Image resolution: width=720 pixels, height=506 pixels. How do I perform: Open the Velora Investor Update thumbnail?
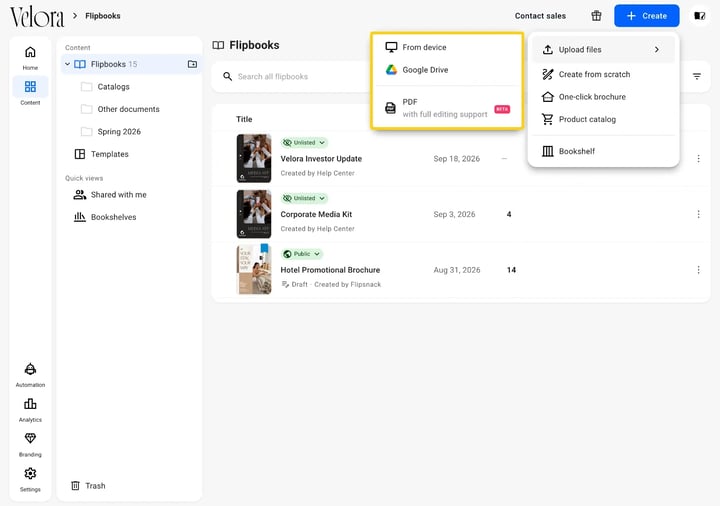point(254,158)
